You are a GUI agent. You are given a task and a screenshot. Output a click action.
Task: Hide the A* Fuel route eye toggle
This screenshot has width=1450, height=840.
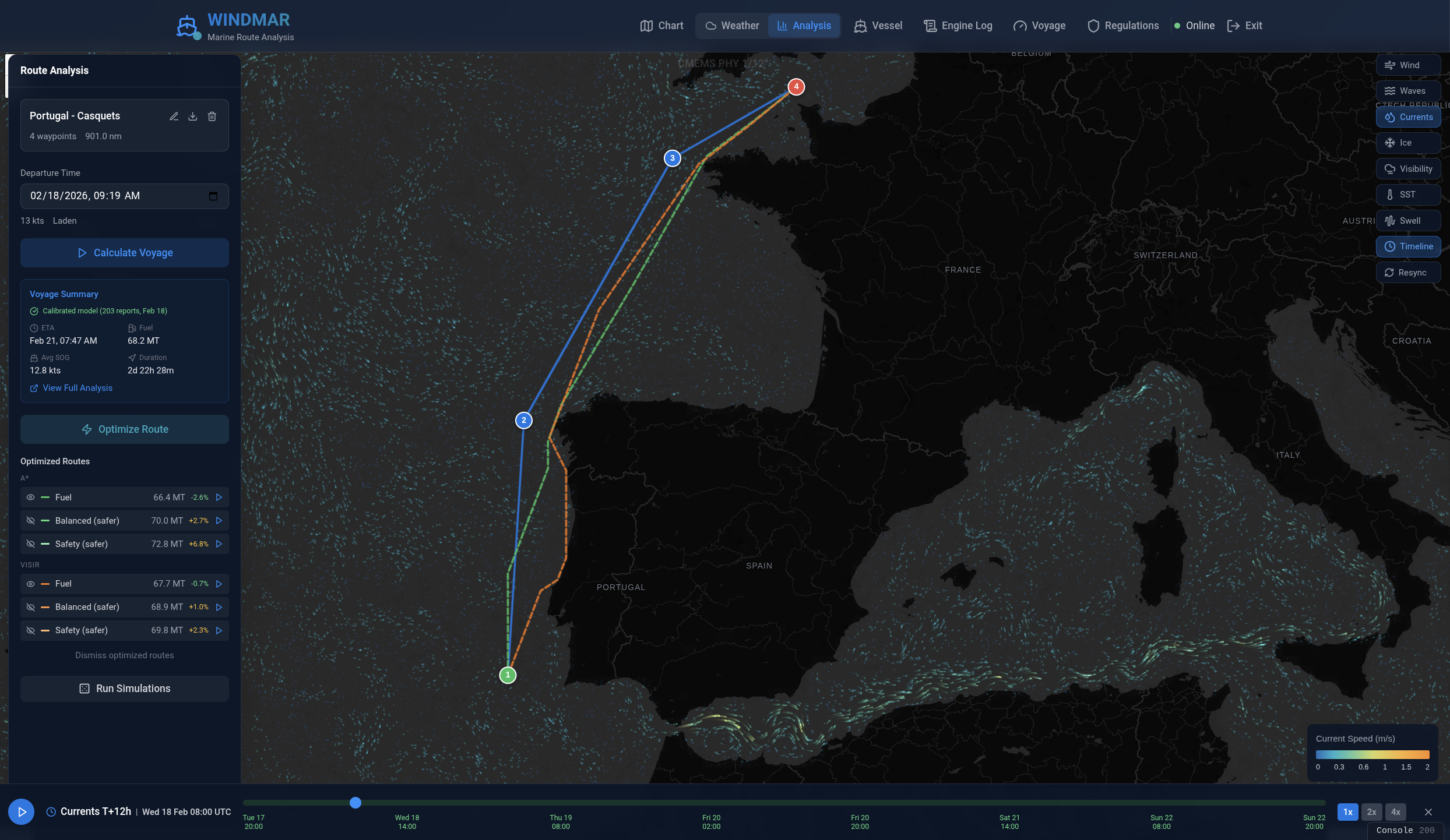pyautogui.click(x=31, y=497)
